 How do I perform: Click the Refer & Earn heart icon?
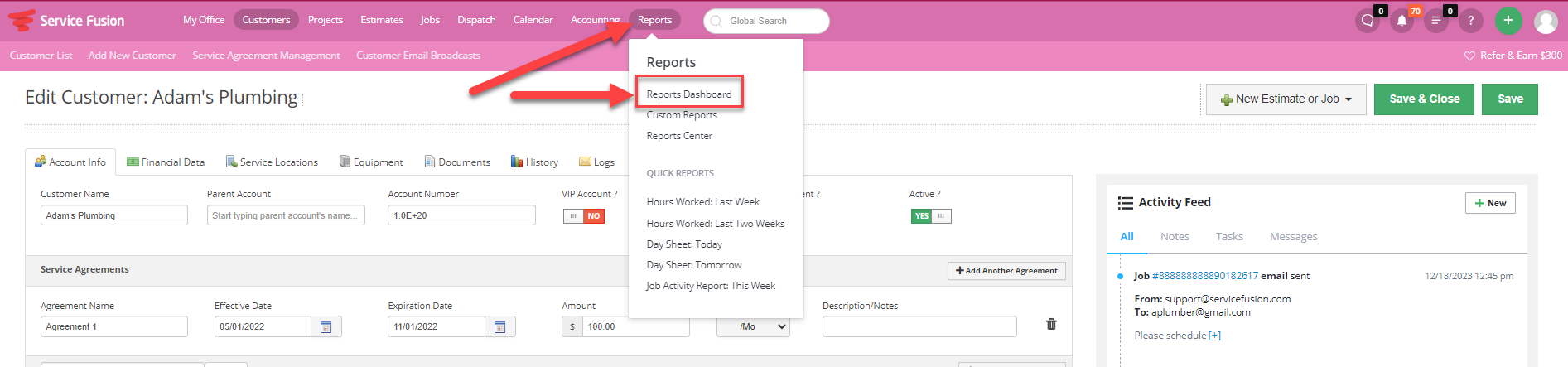point(1469,56)
